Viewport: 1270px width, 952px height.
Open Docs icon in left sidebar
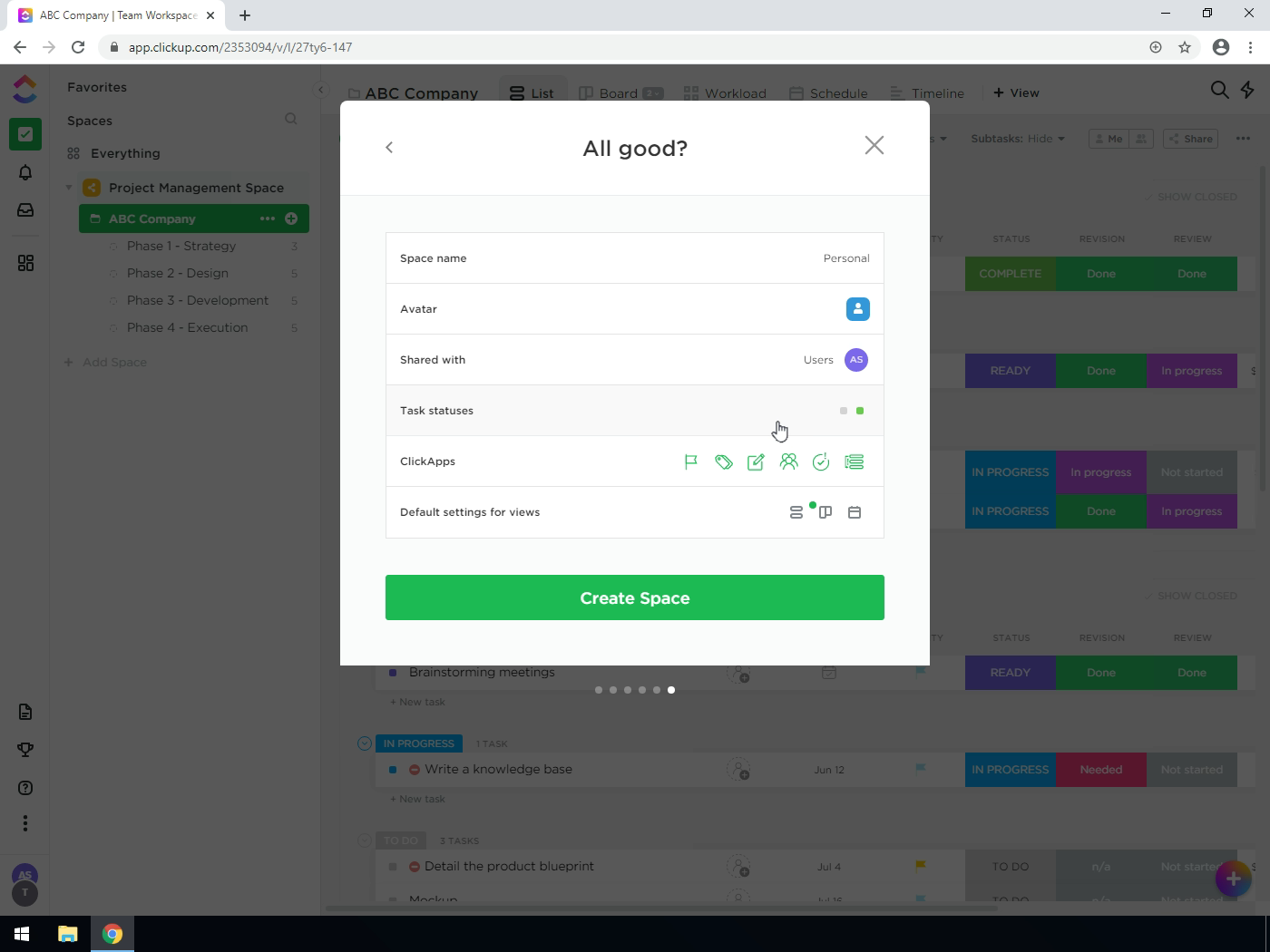(25, 712)
